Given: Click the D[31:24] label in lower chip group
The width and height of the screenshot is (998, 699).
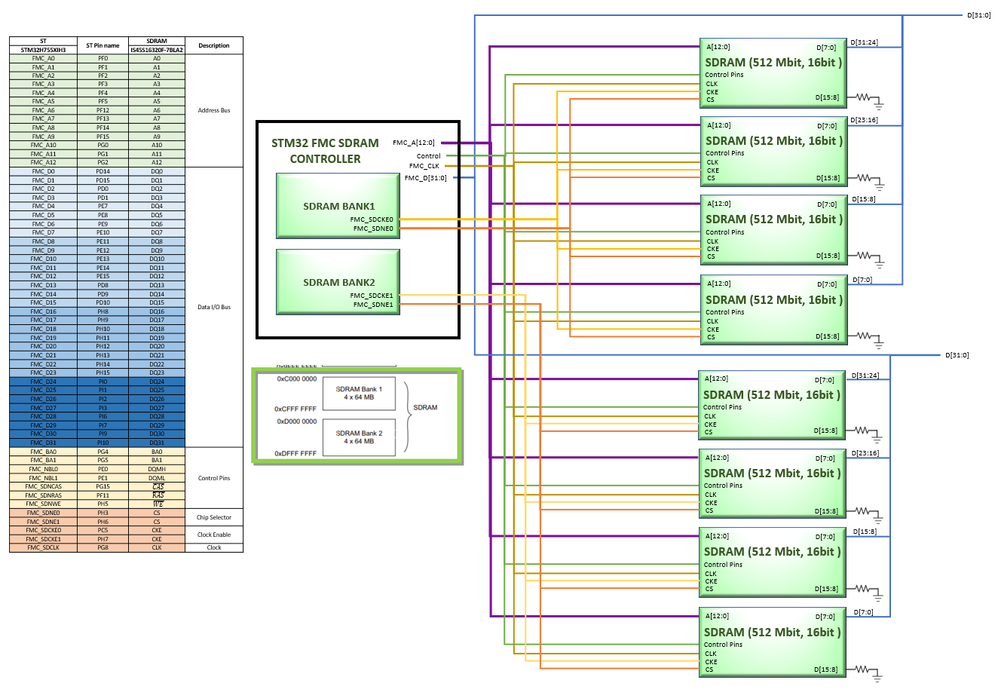Looking at the screenshot, I should 865,376.
